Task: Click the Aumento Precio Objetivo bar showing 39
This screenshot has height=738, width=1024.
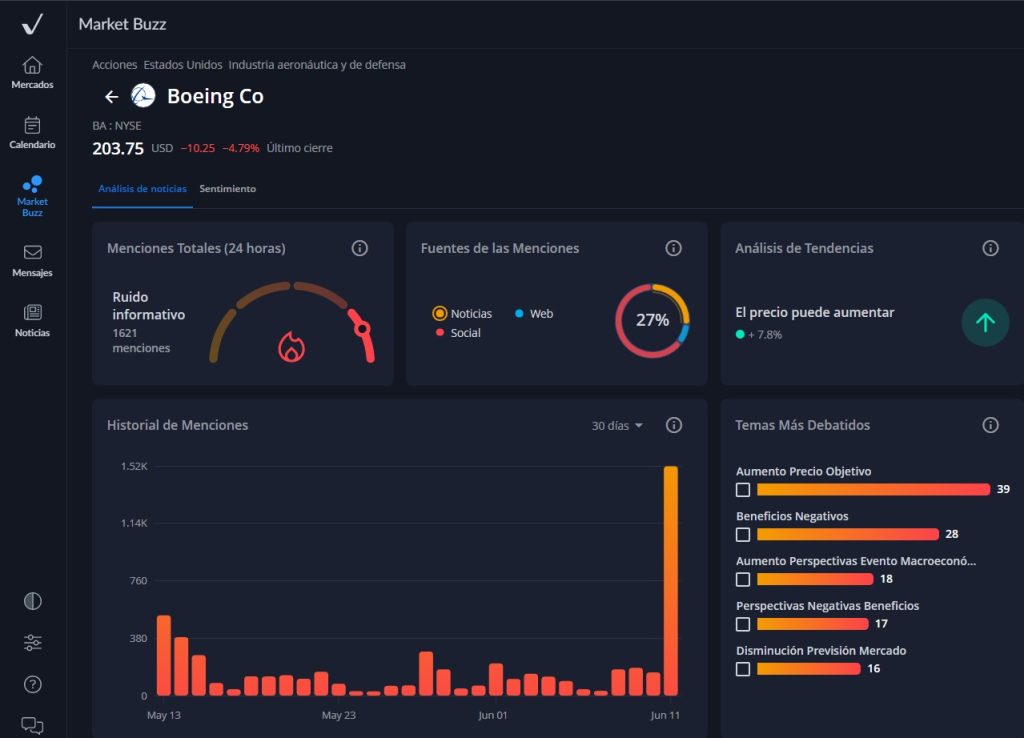Action: 873,490
